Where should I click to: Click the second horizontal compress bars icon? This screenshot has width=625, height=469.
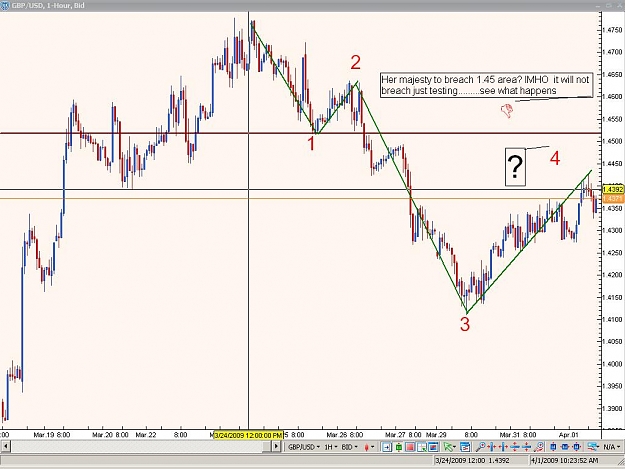[x=503, y=447]
